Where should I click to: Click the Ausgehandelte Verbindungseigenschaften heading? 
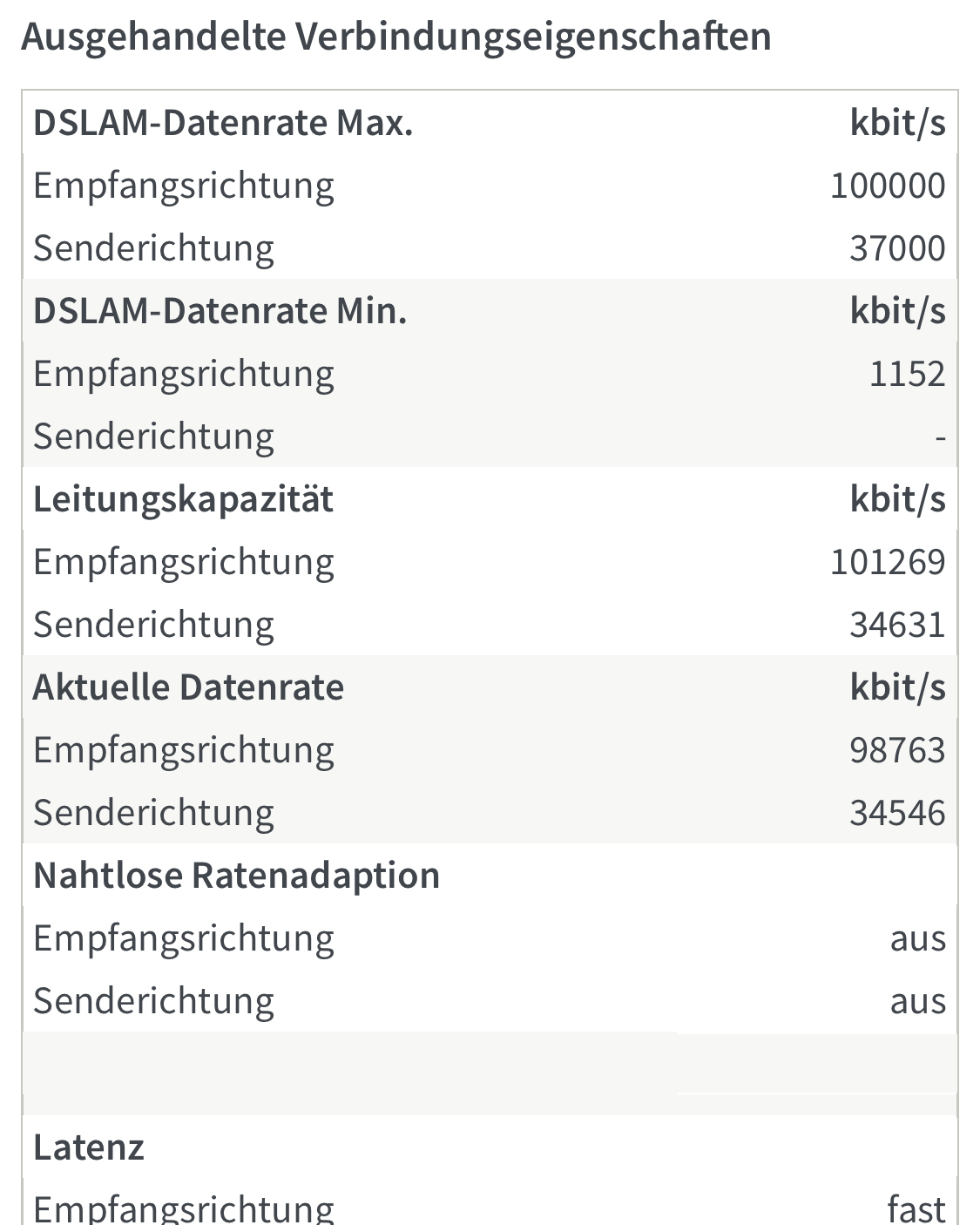(x=396, y=37)
